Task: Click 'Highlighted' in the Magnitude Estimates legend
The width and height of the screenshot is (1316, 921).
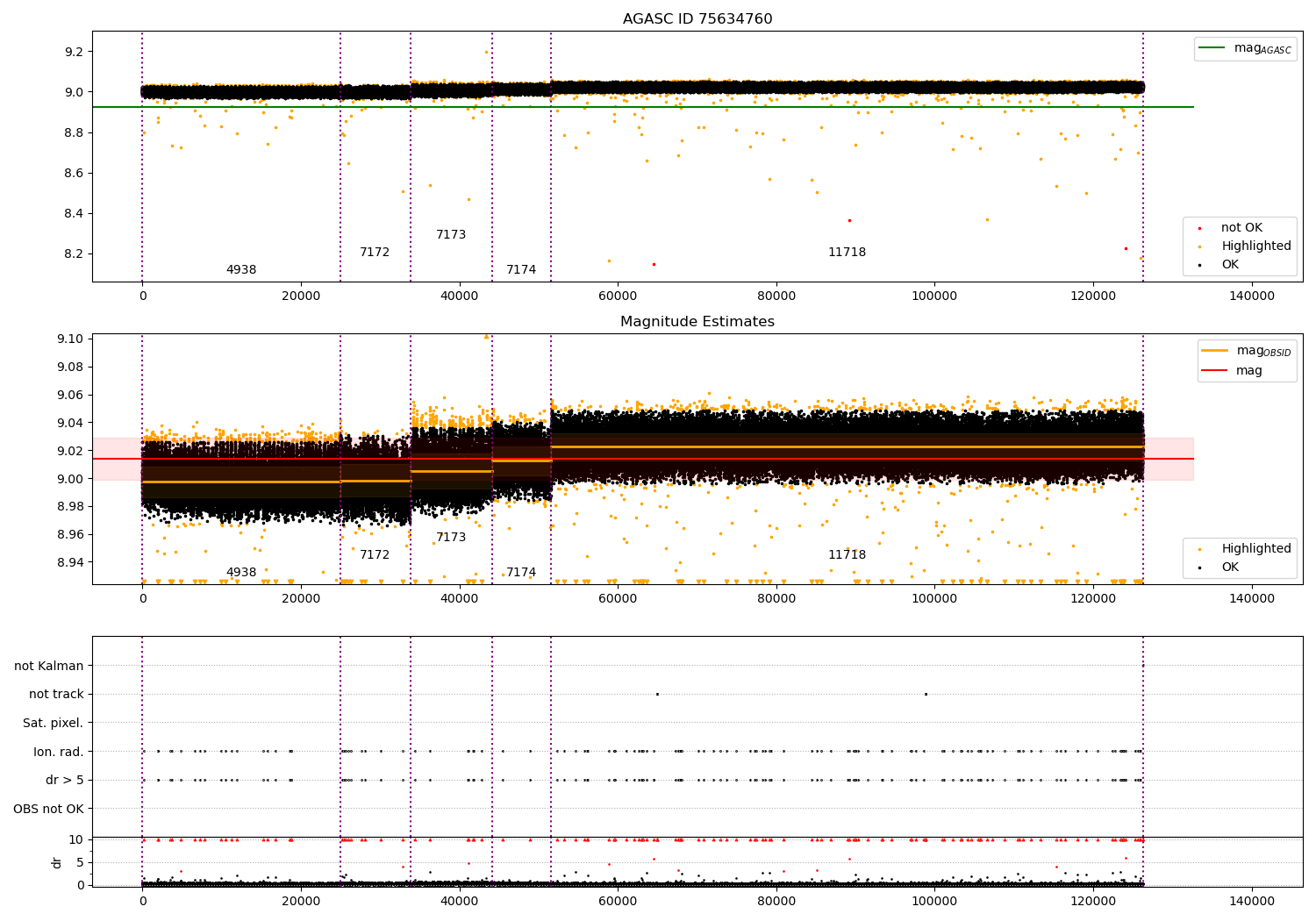Action: click(1255, 549)
